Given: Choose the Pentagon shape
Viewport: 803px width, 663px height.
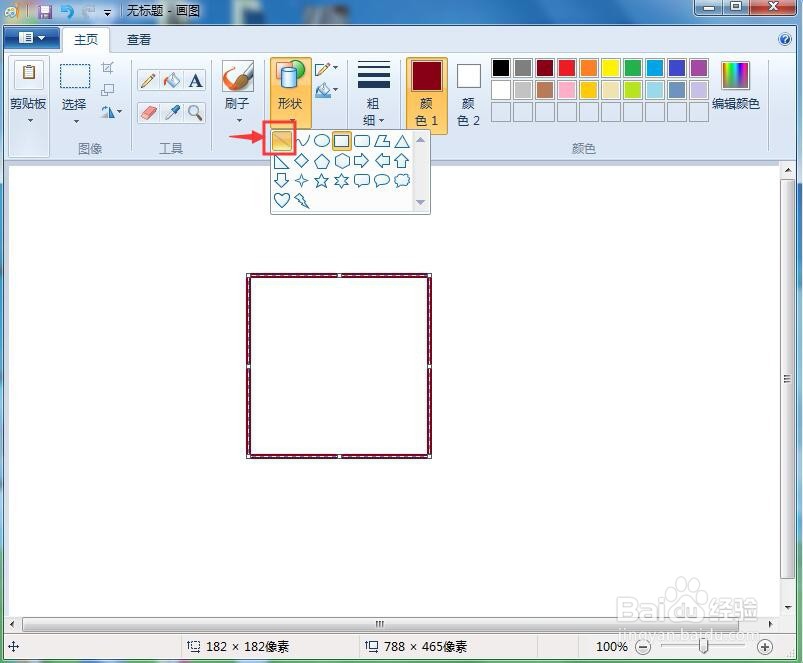Looking at the screenshot, I should 322,161.
